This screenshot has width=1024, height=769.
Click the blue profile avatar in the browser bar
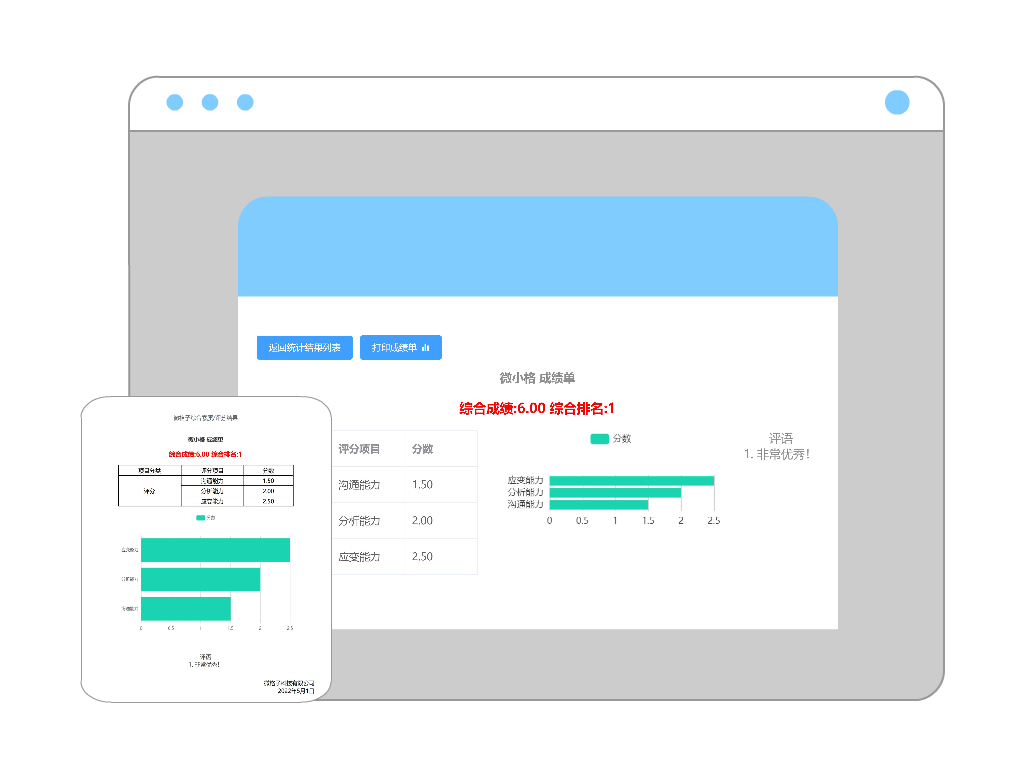tap(895, 101)
